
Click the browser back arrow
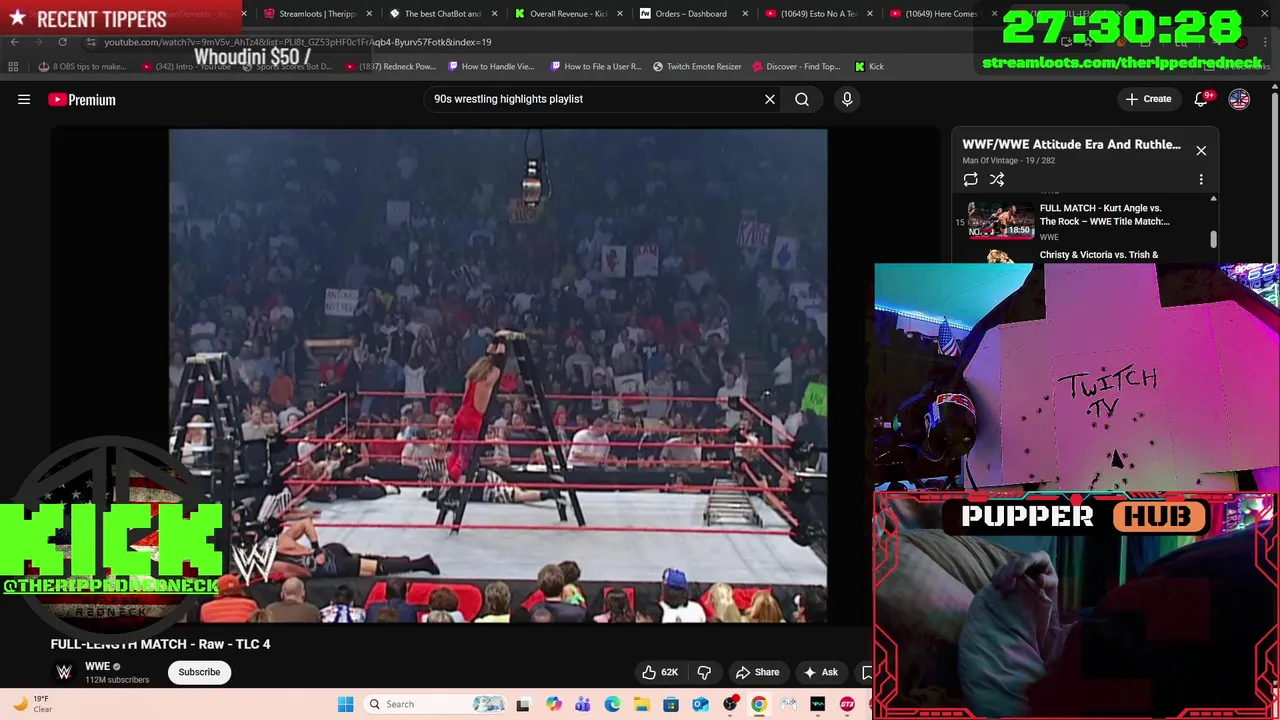[14, 42]
